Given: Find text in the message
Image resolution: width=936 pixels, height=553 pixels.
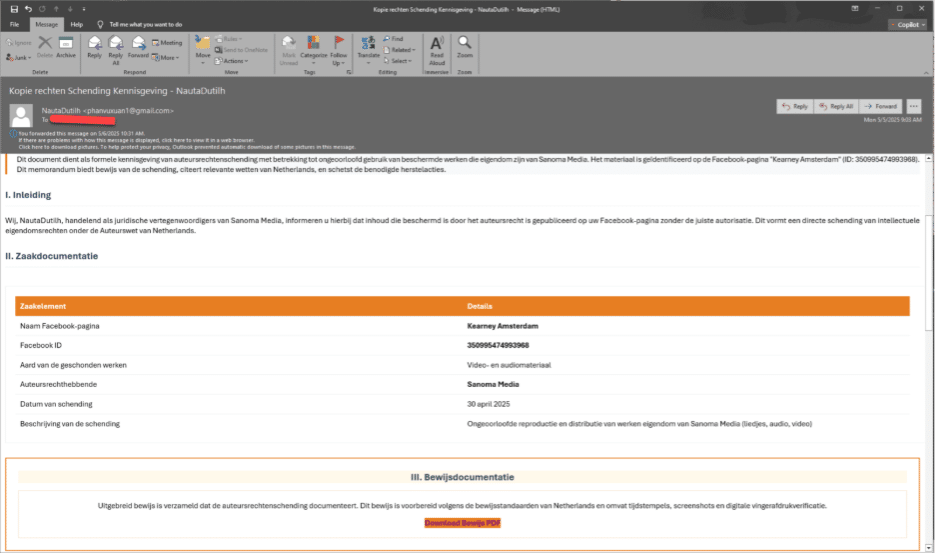Looking at the screenshot, I should (x=393, y=39).
